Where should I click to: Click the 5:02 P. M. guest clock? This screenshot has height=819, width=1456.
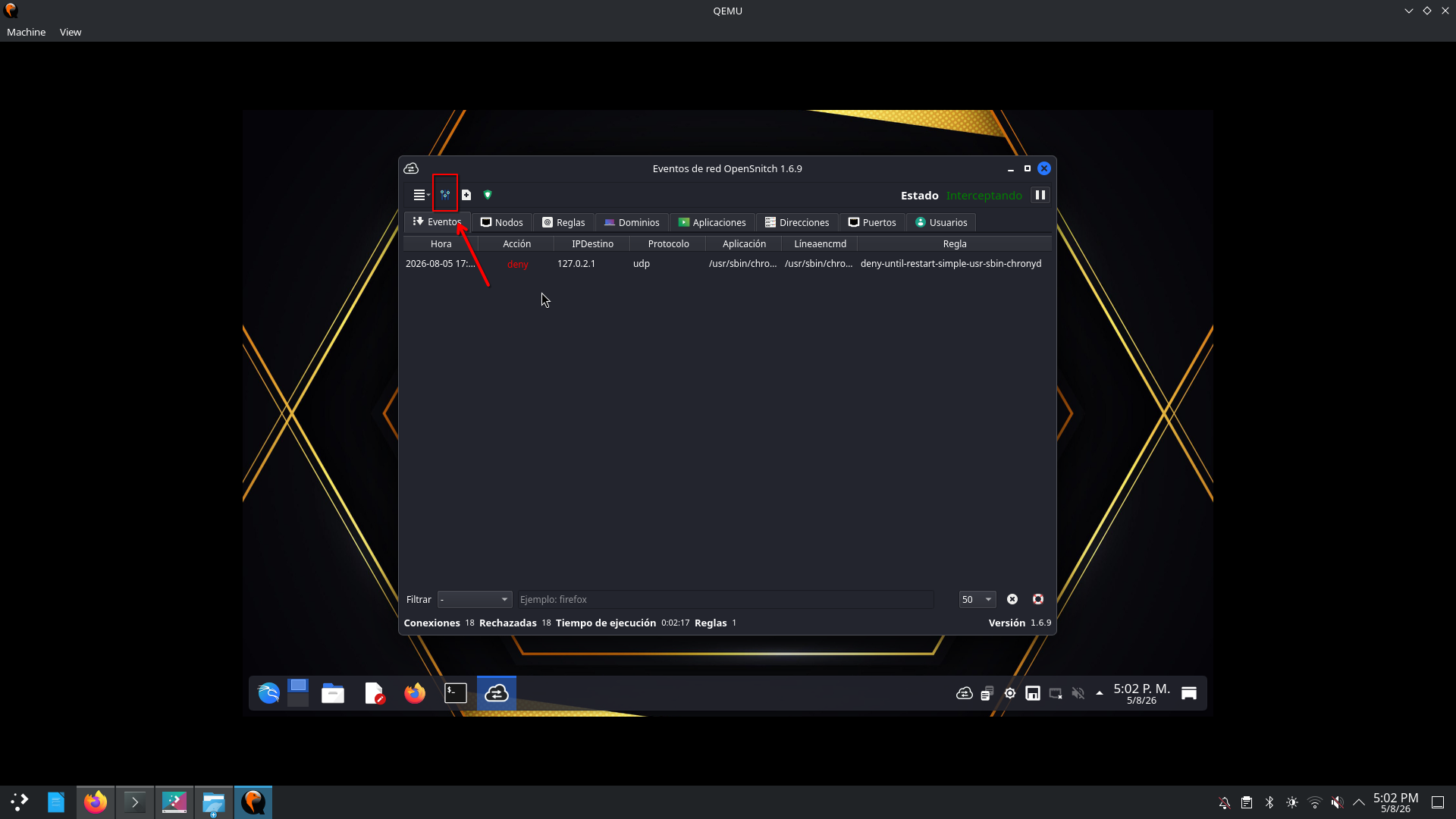[1141, 693]
